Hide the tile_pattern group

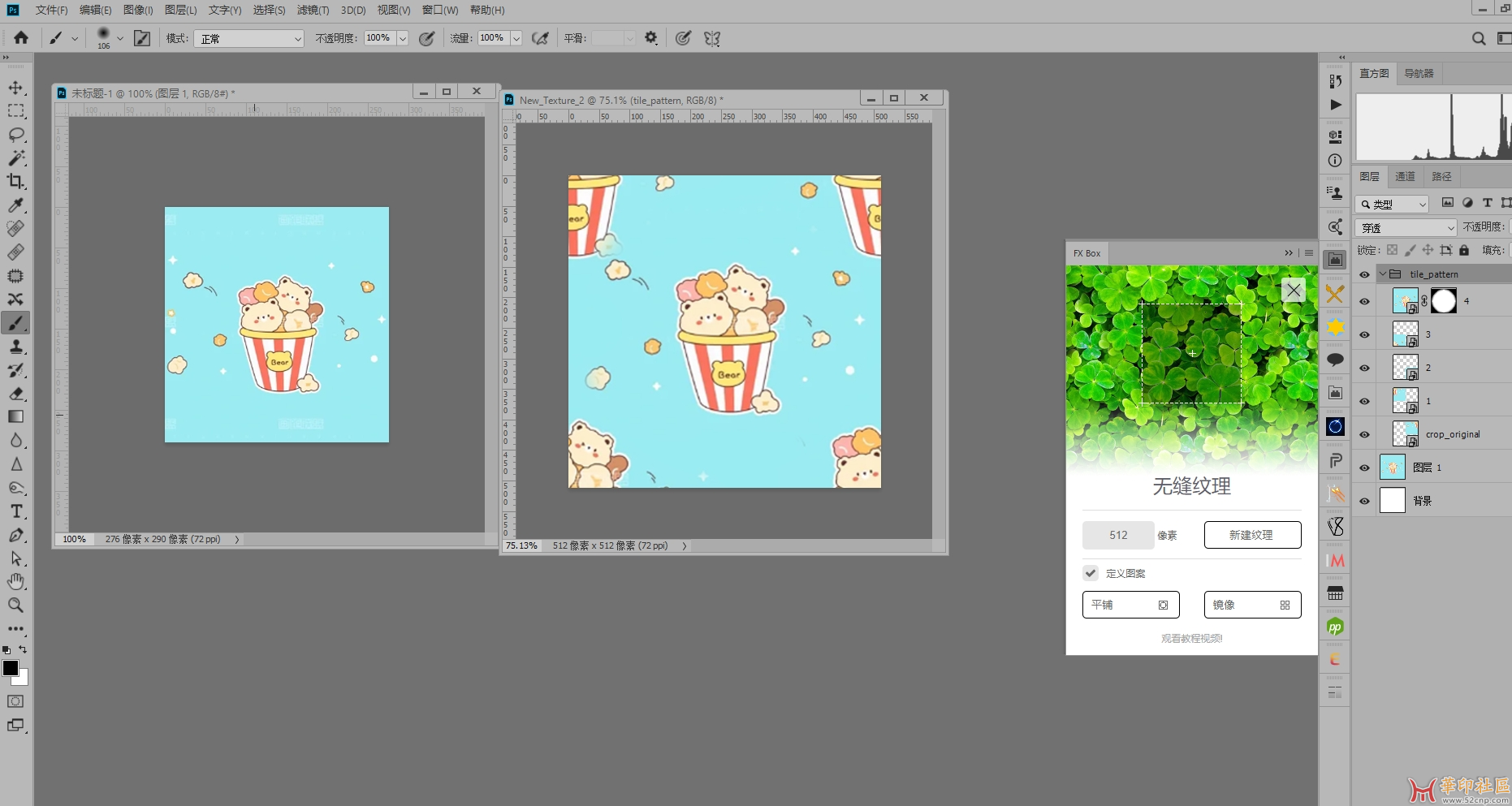click(1364, 274)
